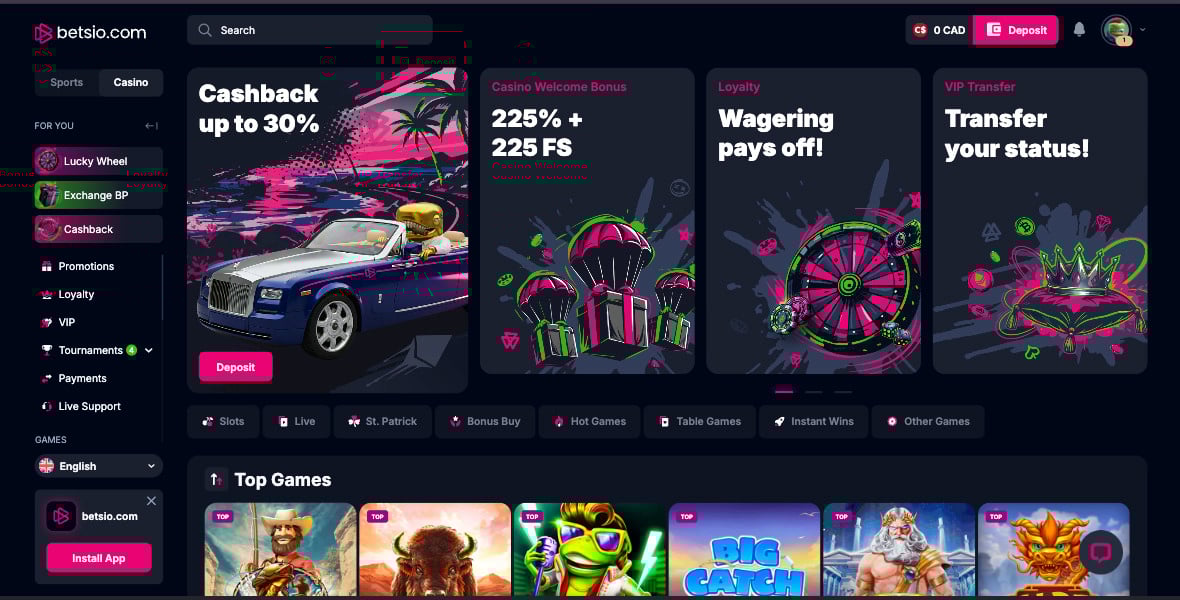Screen dimensions: 1180x600
Task: Open the Big Catch game thumbnail
Action: point(744,549)
